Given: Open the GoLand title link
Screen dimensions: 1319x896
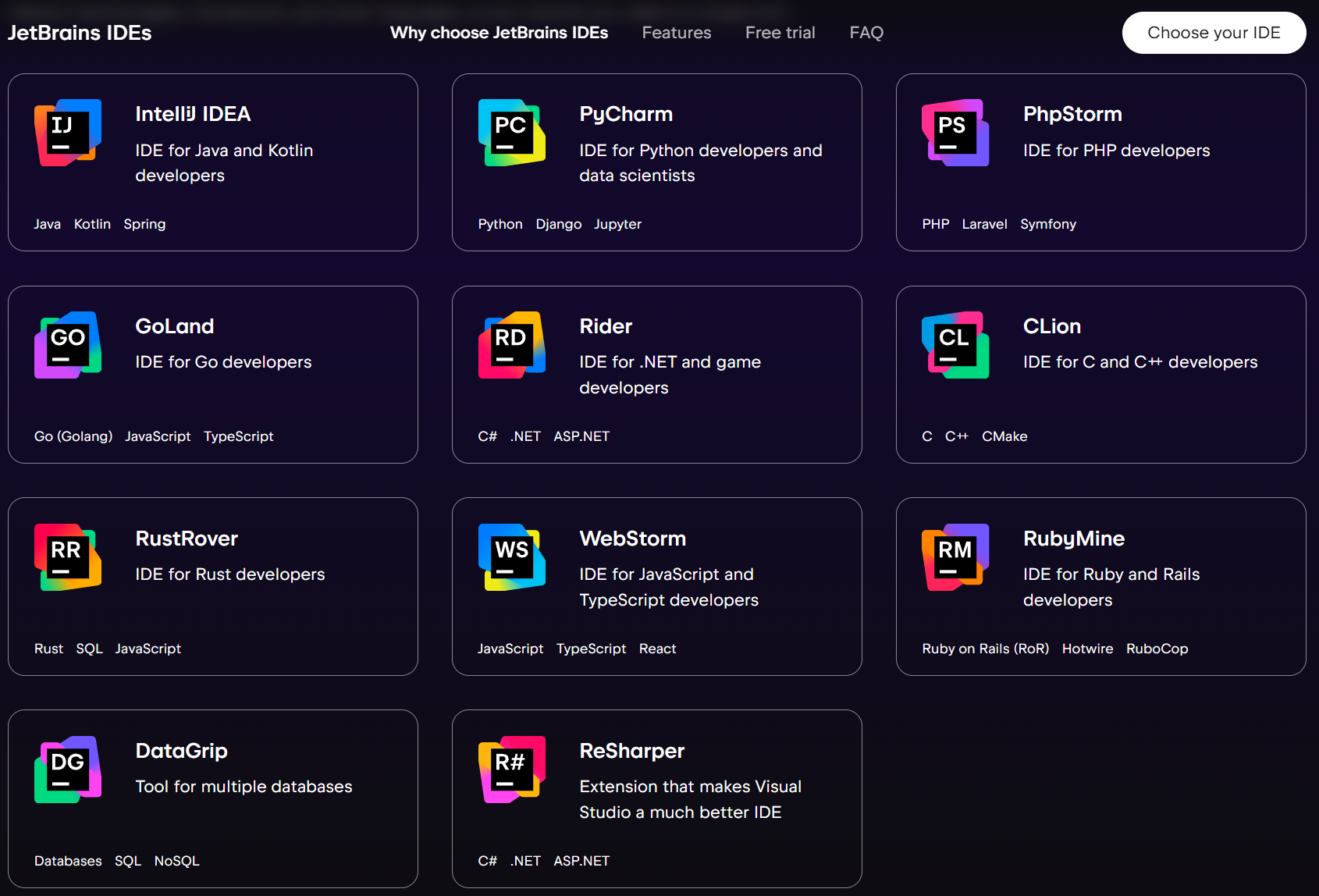Looking at the screenshot, I should point(175,326).
